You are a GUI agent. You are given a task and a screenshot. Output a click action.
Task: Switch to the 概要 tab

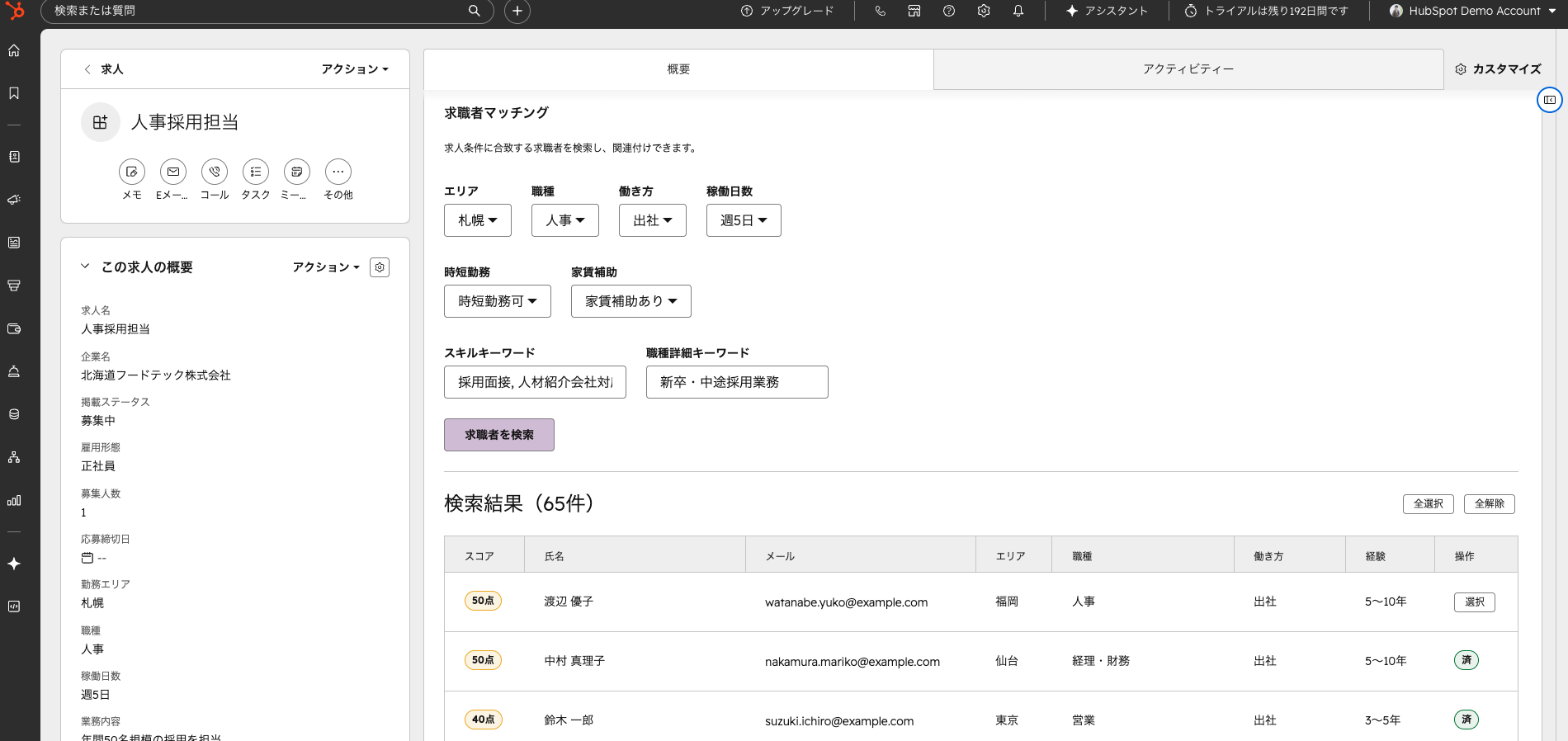pos(678,69)
